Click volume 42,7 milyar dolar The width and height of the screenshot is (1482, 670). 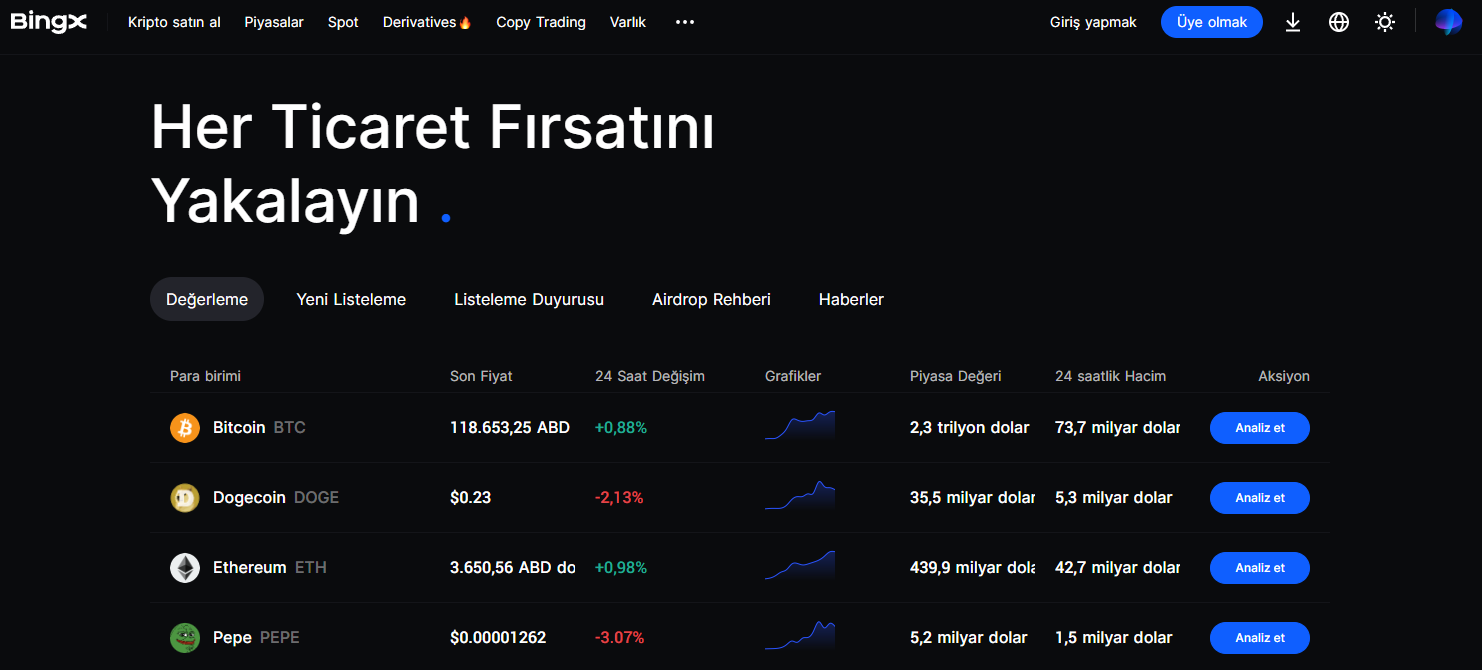pos(1118,568)
